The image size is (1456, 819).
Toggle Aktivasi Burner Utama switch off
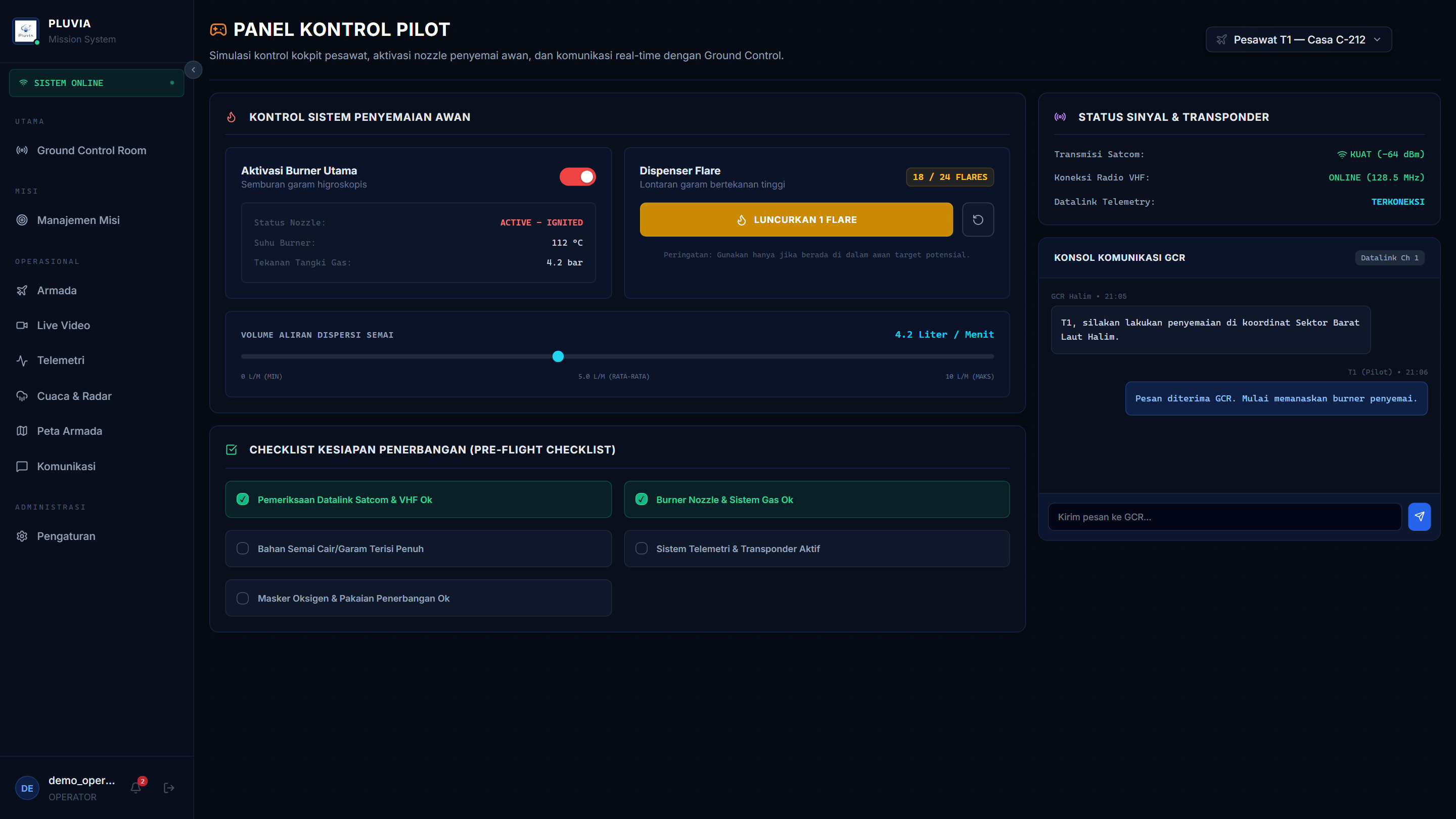pos(578,177)
